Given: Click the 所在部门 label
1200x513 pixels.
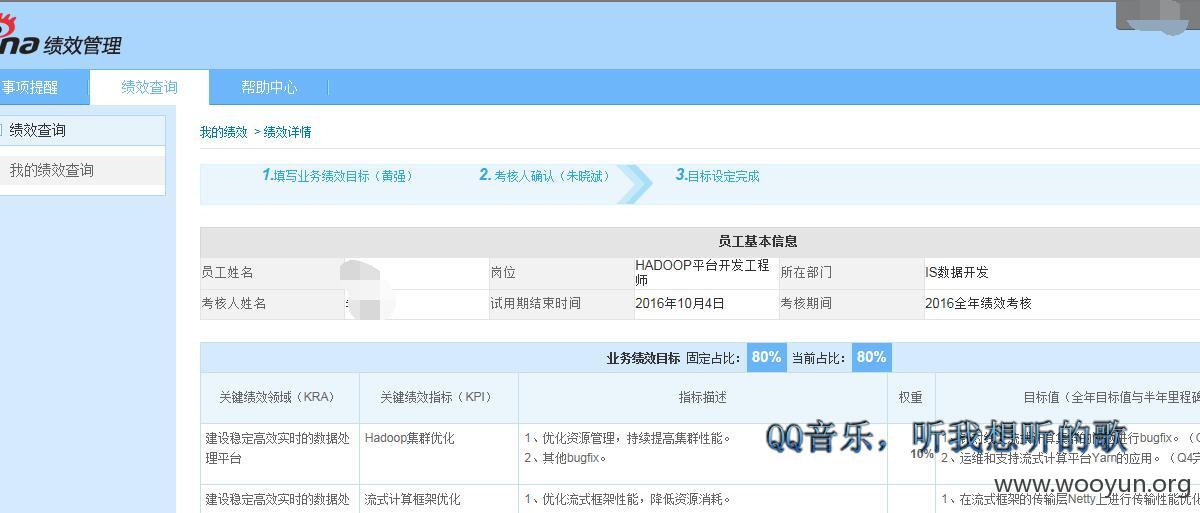Looking at the screenshot, I should 806,272.
